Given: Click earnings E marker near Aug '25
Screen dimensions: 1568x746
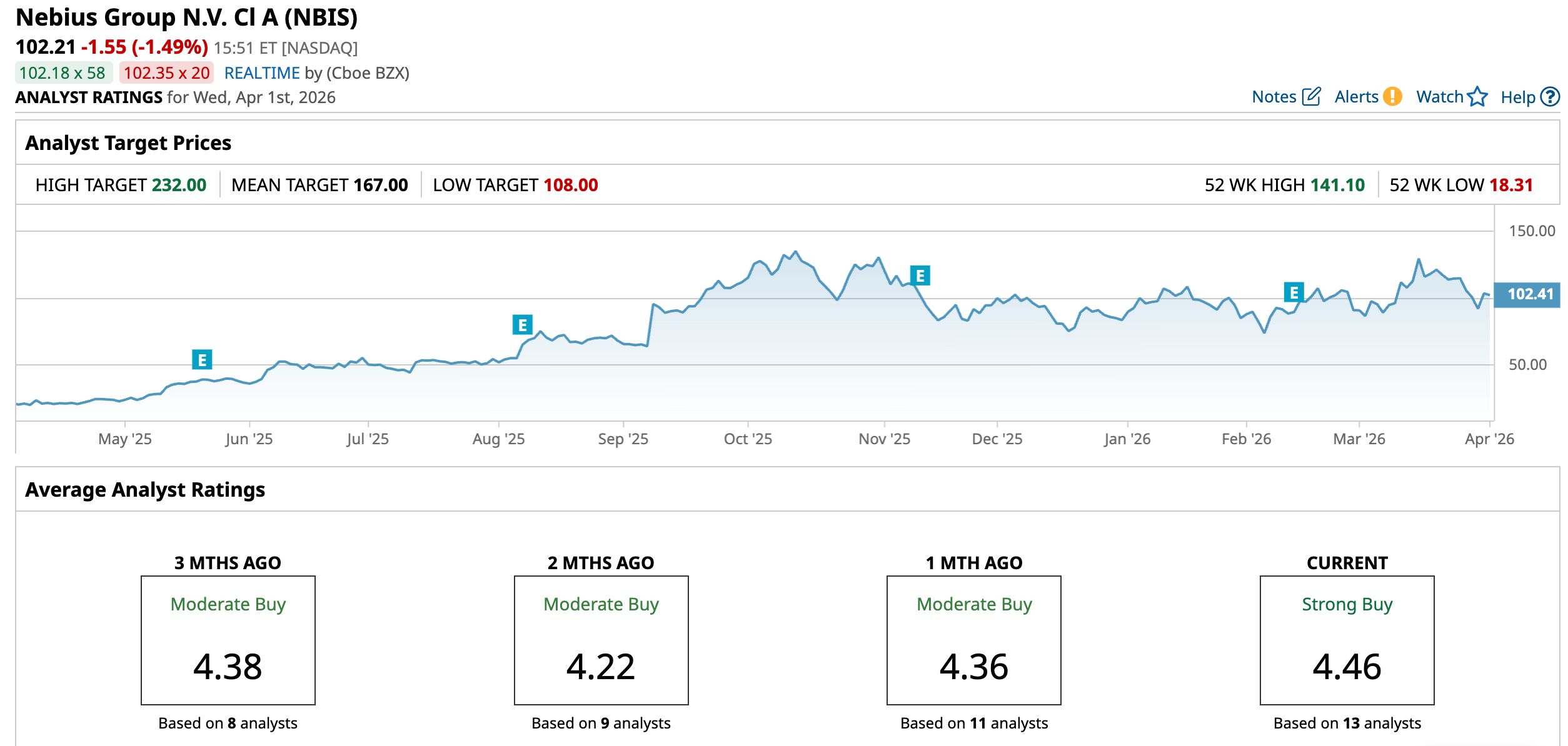Looking at the screenshot, I should (522, 325).
